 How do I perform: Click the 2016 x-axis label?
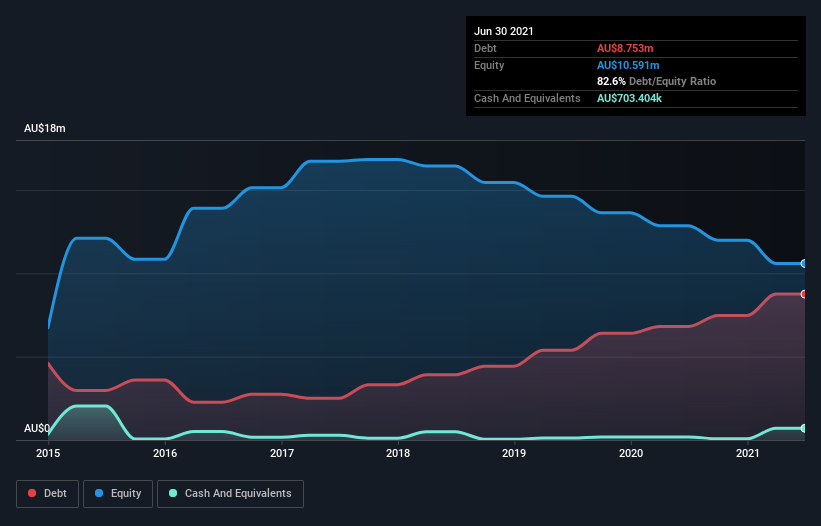pos(165,453)
